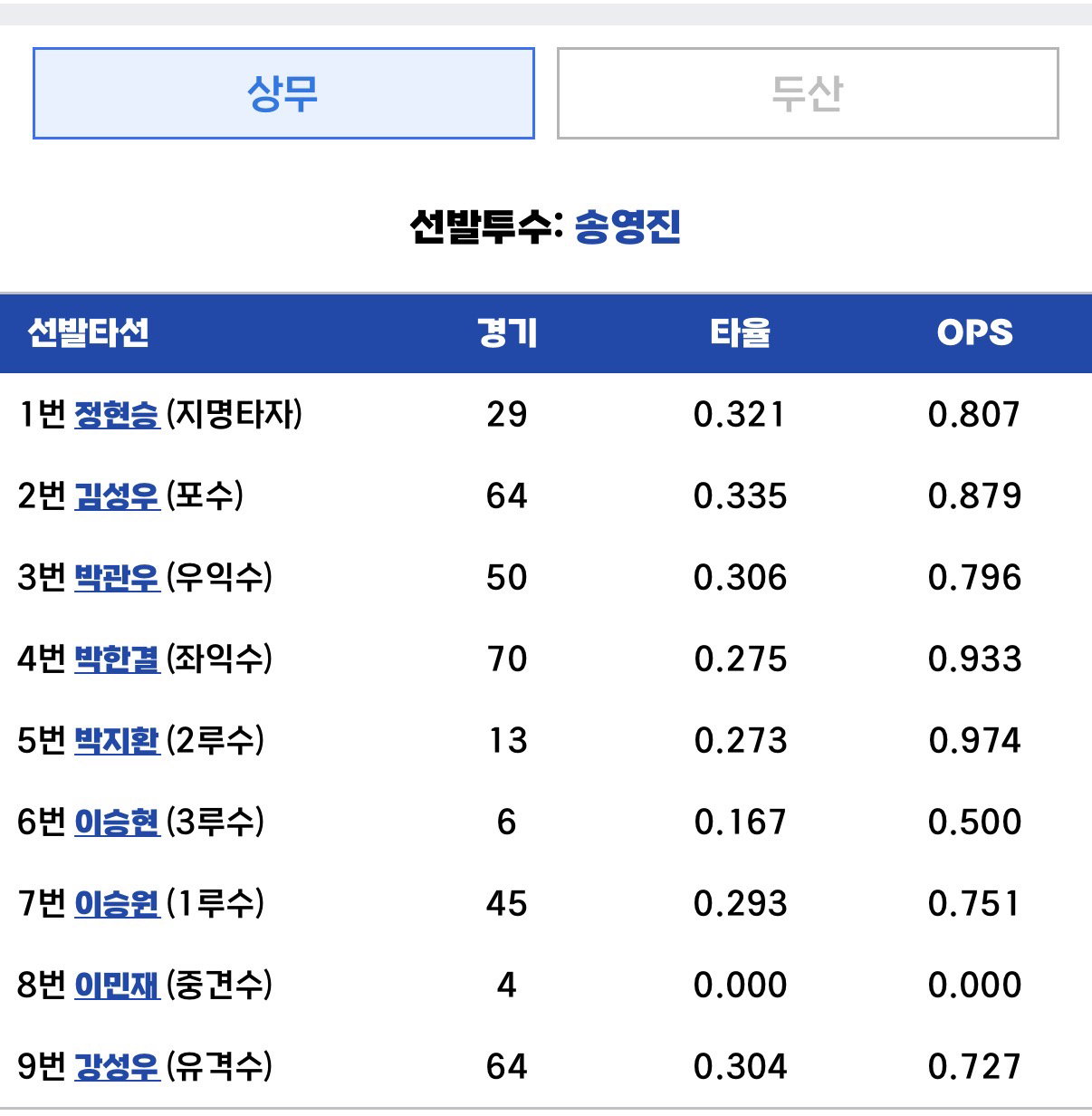Click games value 45 for 이승원
This screenshot has width=1092, height=1116.
point(507,903)
